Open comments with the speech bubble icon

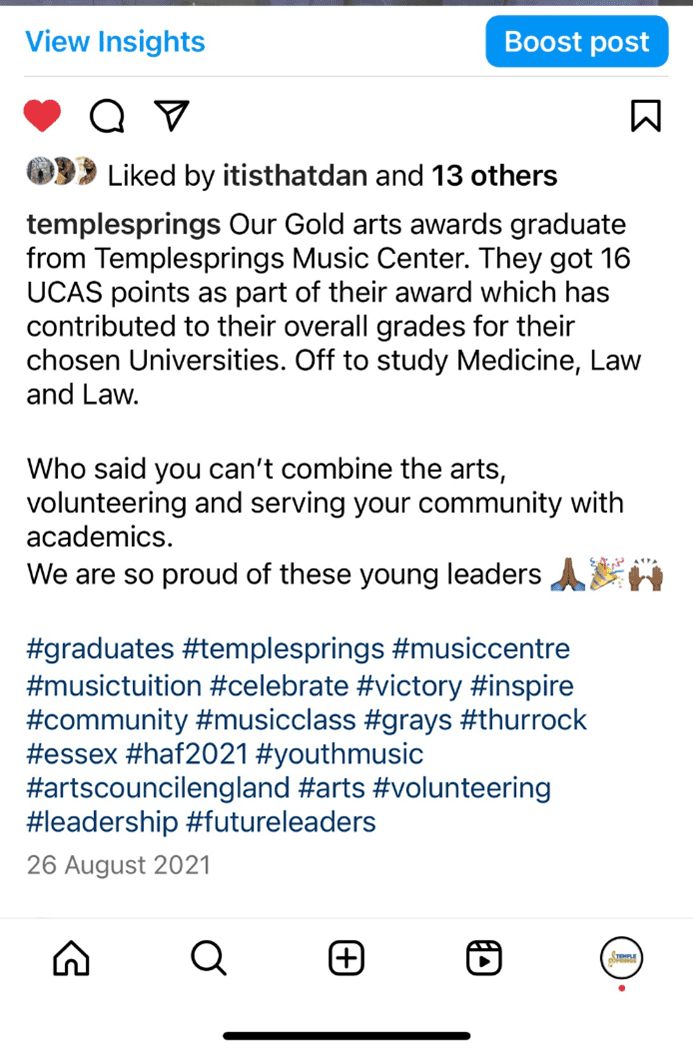(107, 117)
